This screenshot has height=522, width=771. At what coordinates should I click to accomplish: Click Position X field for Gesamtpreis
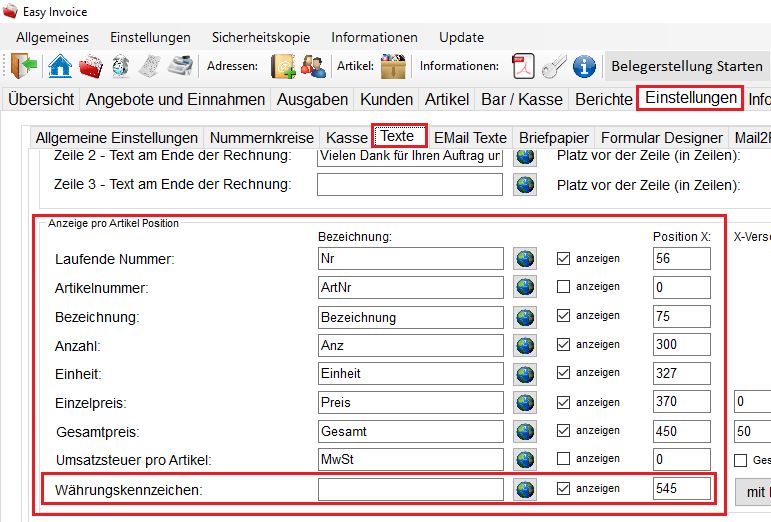(x=680, y=431)
